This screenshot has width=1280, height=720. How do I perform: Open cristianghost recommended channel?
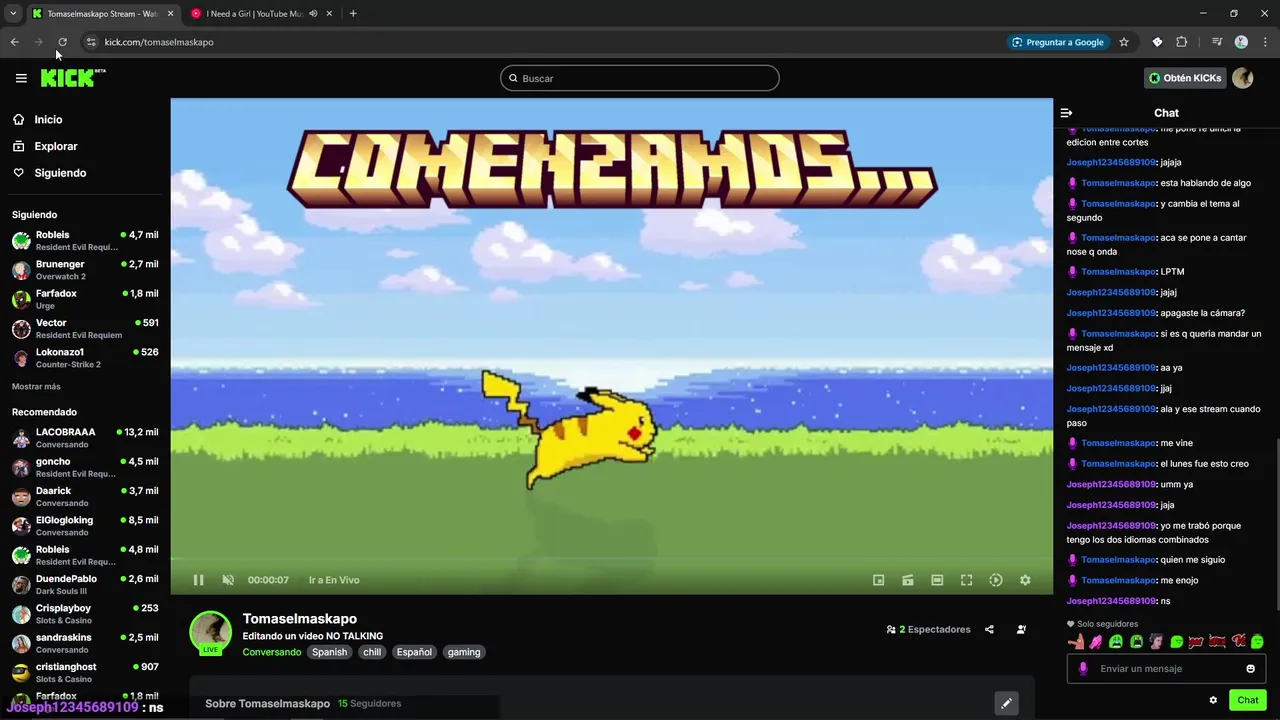pos(85,673)
